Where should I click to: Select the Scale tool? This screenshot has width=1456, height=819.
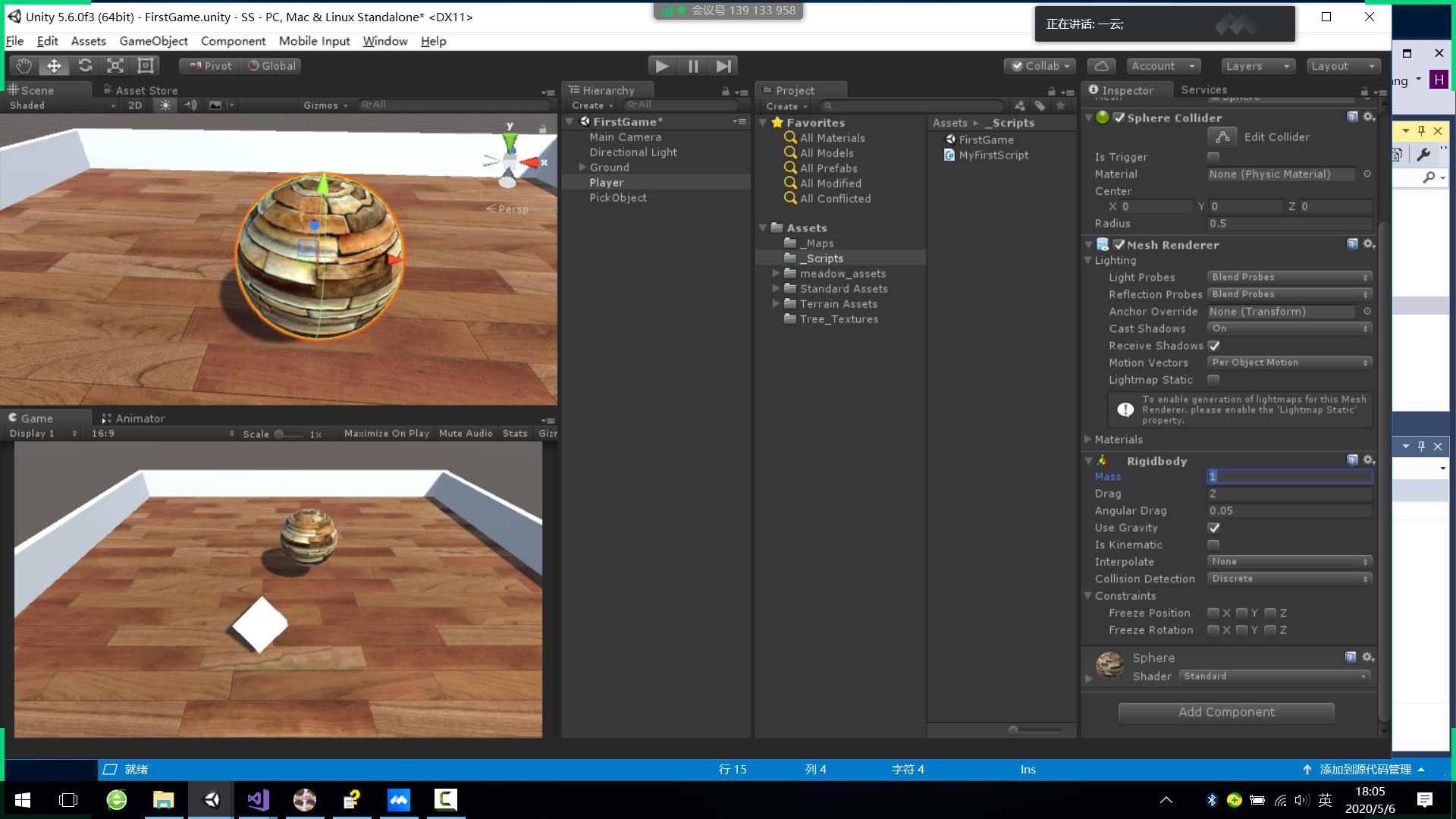115,66
